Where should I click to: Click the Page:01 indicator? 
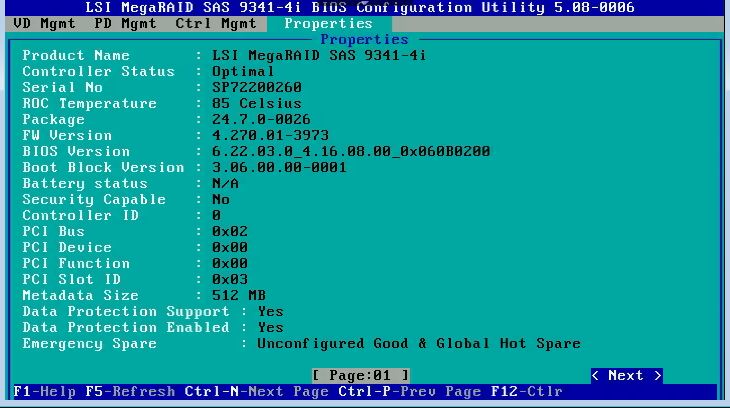[360, 375]
